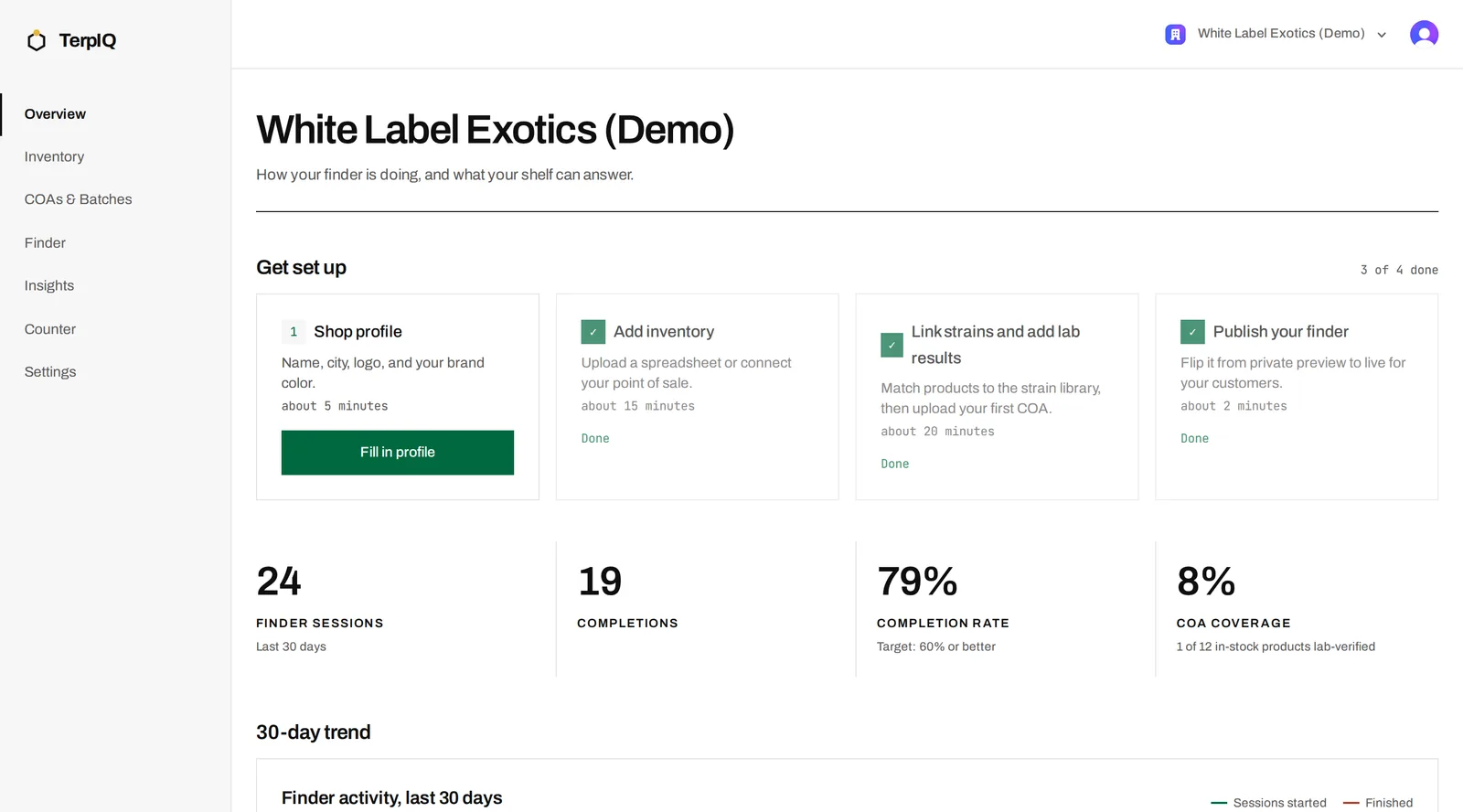View the Insights page
Image resolution: width=1463 pixels, height=812 pixels.
pos(49,285)
